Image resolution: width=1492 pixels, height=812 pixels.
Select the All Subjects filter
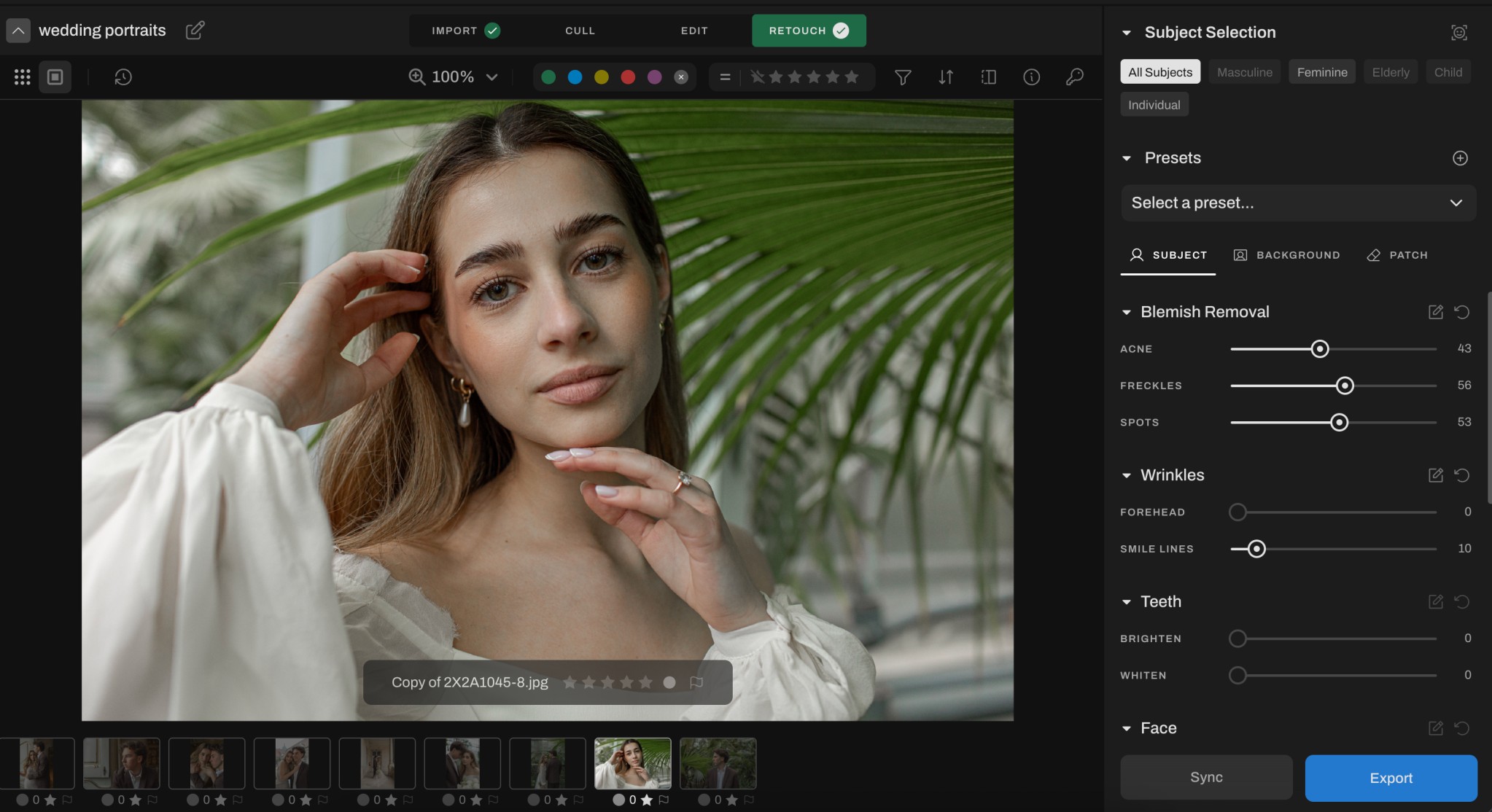1159,72
